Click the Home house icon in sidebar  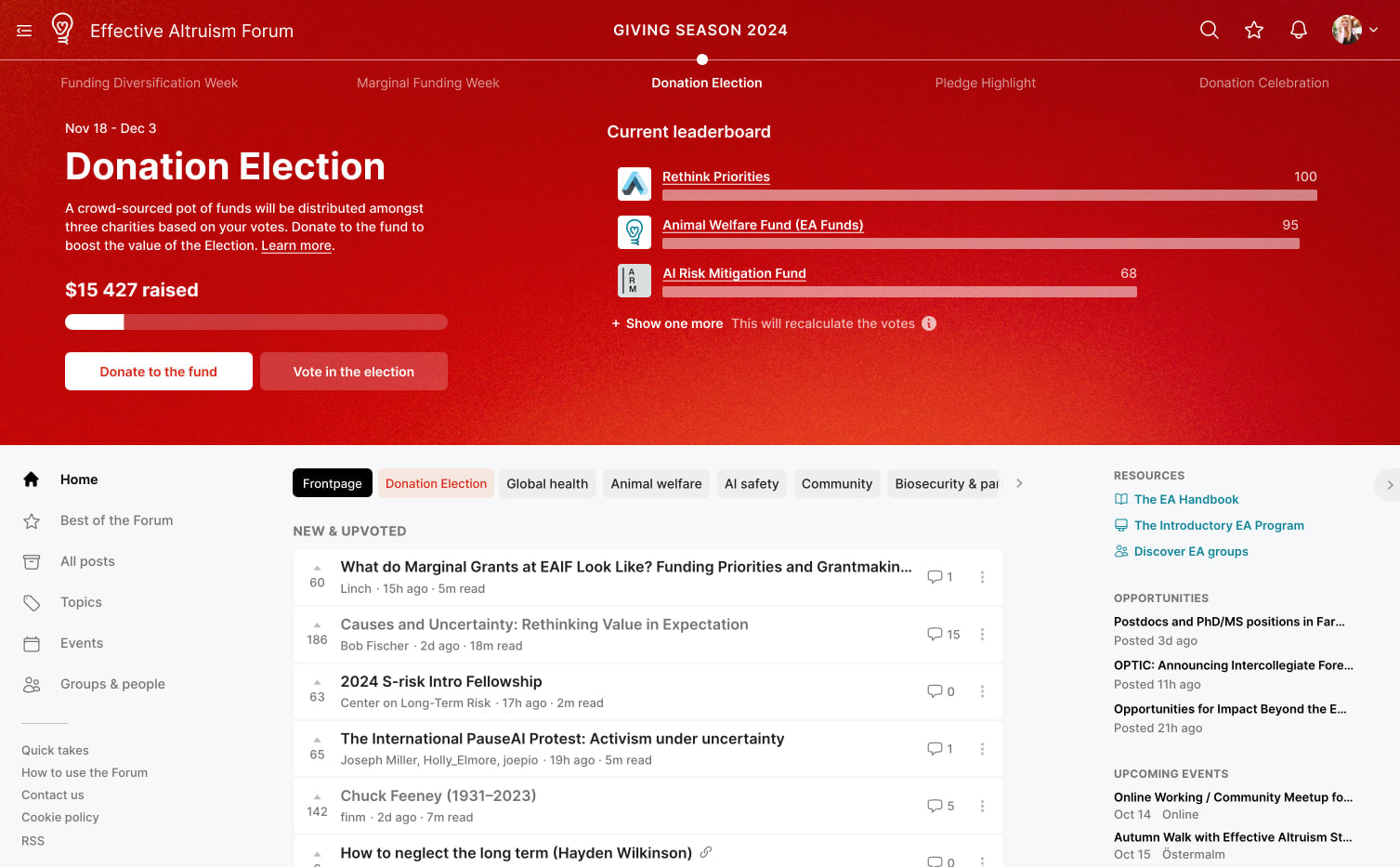[x=32, y=479]
